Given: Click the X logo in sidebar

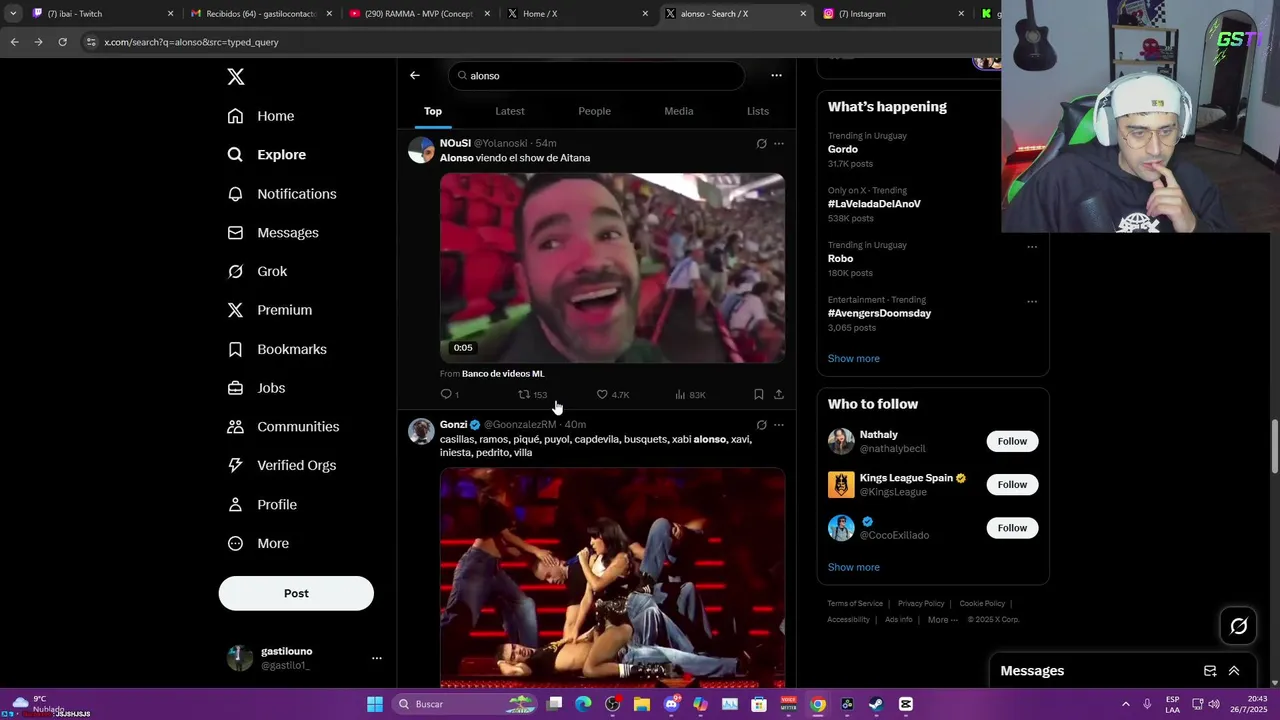Looking at the screenshot, I should point(235,77).
